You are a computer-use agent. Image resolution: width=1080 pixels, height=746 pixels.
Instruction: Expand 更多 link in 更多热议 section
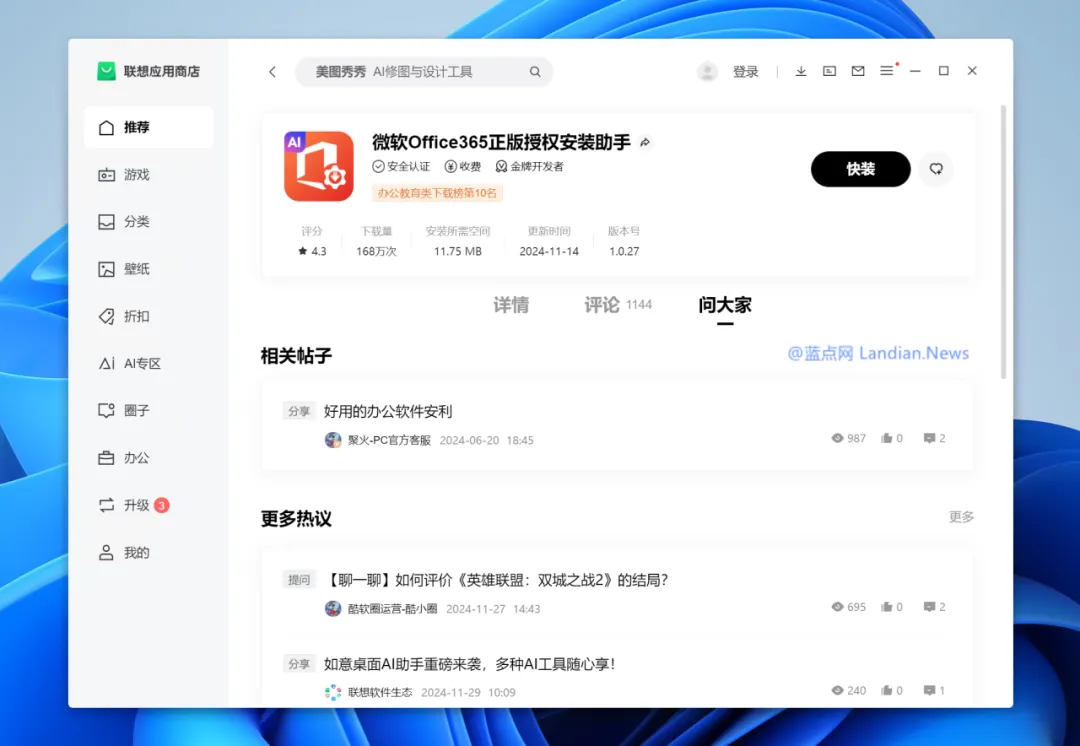(x=961, y=517)
